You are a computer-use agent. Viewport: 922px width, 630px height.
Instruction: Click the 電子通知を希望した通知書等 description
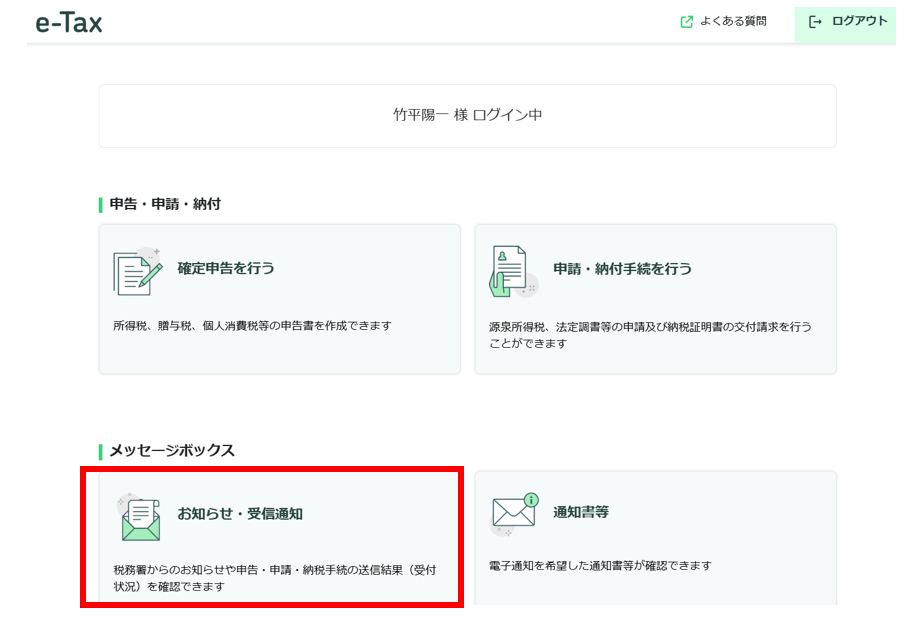pos(600,565)
